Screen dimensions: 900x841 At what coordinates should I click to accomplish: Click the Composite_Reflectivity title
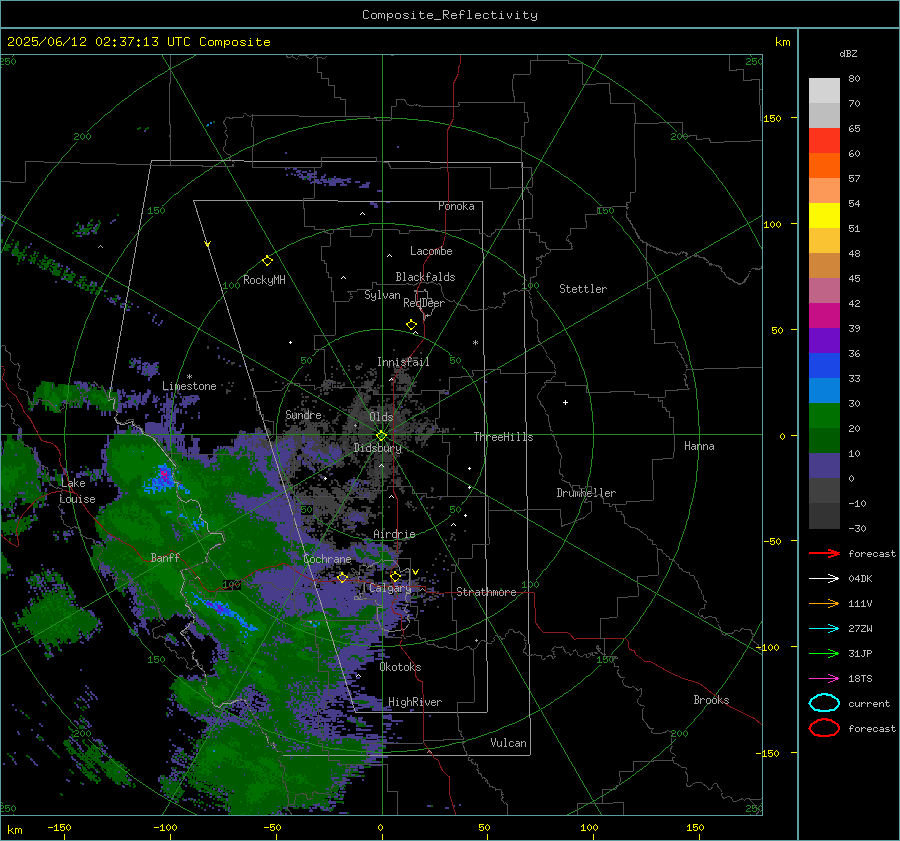(450, 15)
